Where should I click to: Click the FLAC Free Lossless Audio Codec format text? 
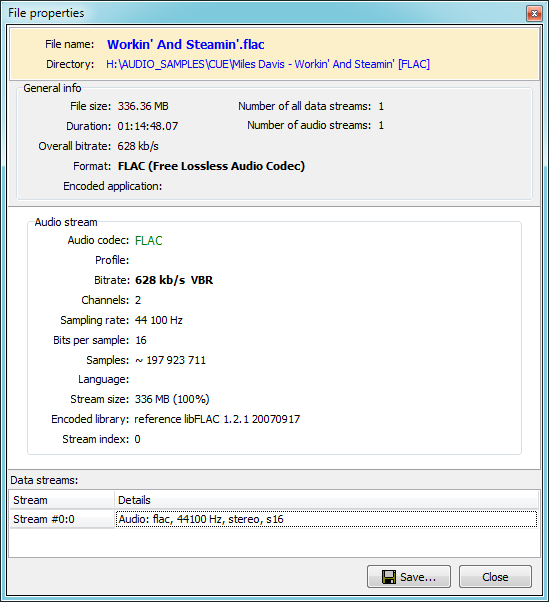tap(212, 166)
